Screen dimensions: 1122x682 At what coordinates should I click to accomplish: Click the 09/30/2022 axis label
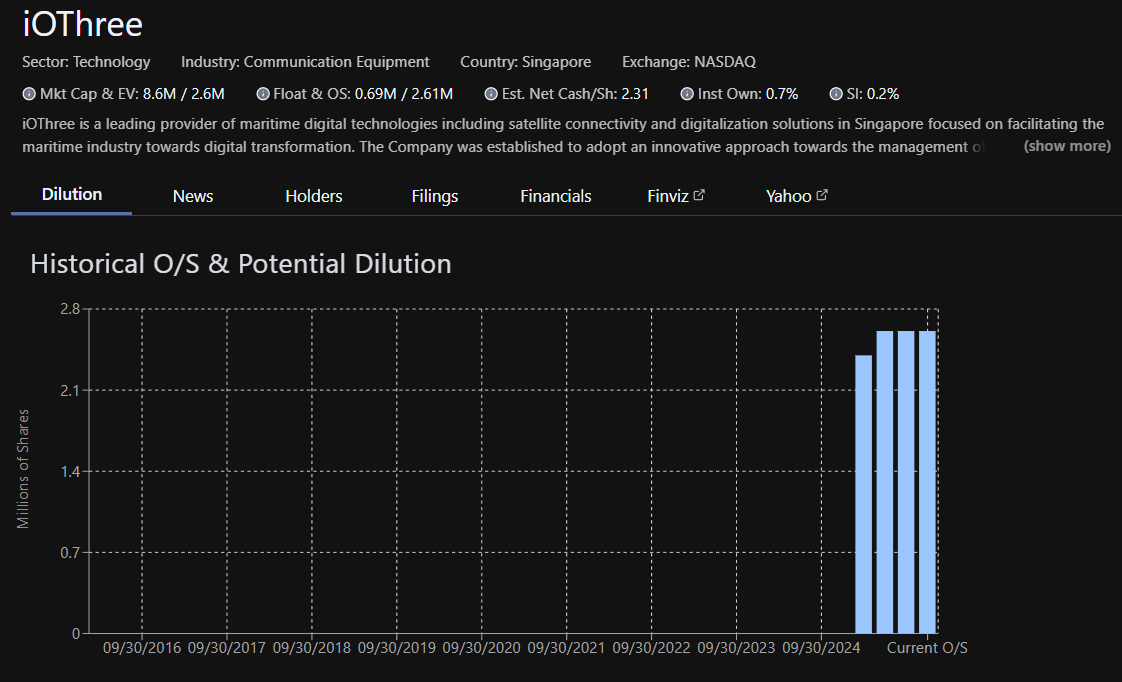[651, 648]
